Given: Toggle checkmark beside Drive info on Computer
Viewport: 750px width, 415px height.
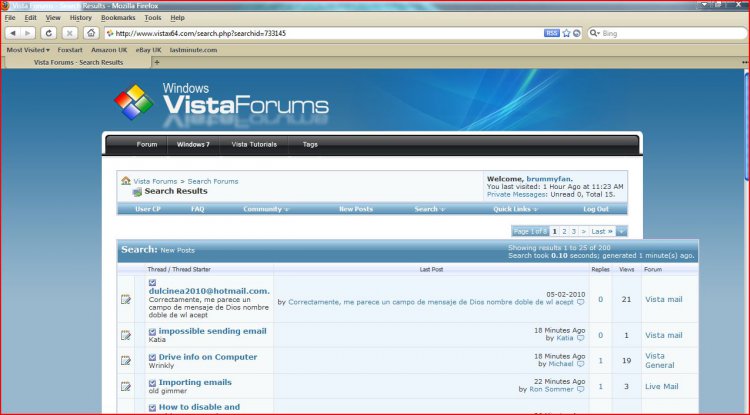Looking at the screenshot, I should [x=152, y=357].
